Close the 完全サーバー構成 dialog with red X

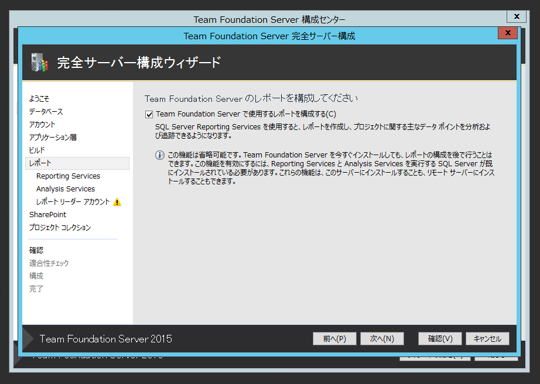click(x=508, y=33)
